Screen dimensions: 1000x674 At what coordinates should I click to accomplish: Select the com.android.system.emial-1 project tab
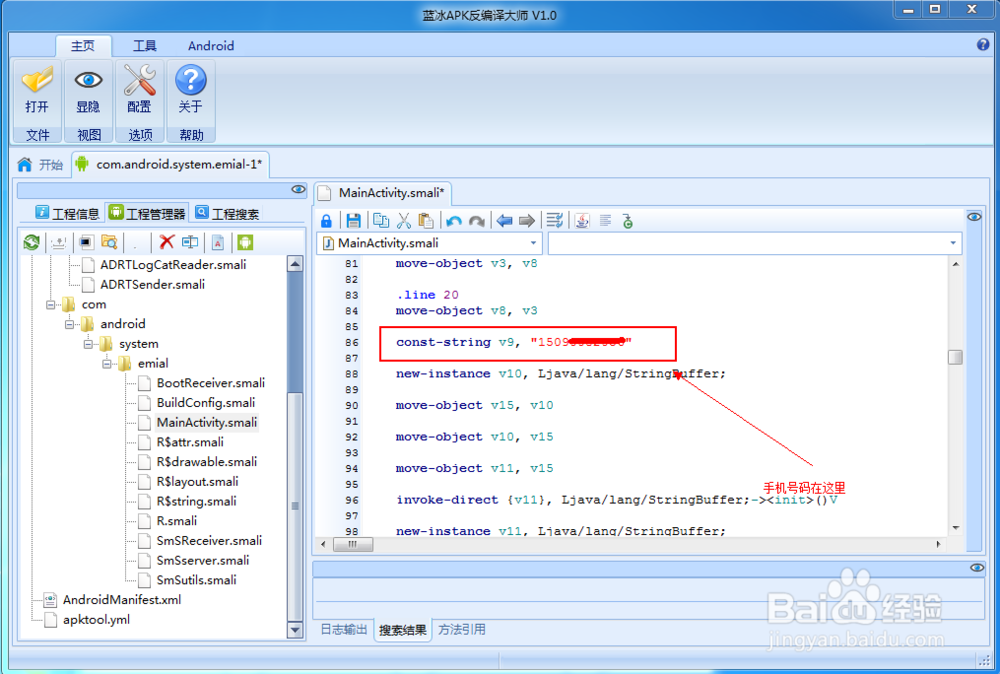click(170, 165)
